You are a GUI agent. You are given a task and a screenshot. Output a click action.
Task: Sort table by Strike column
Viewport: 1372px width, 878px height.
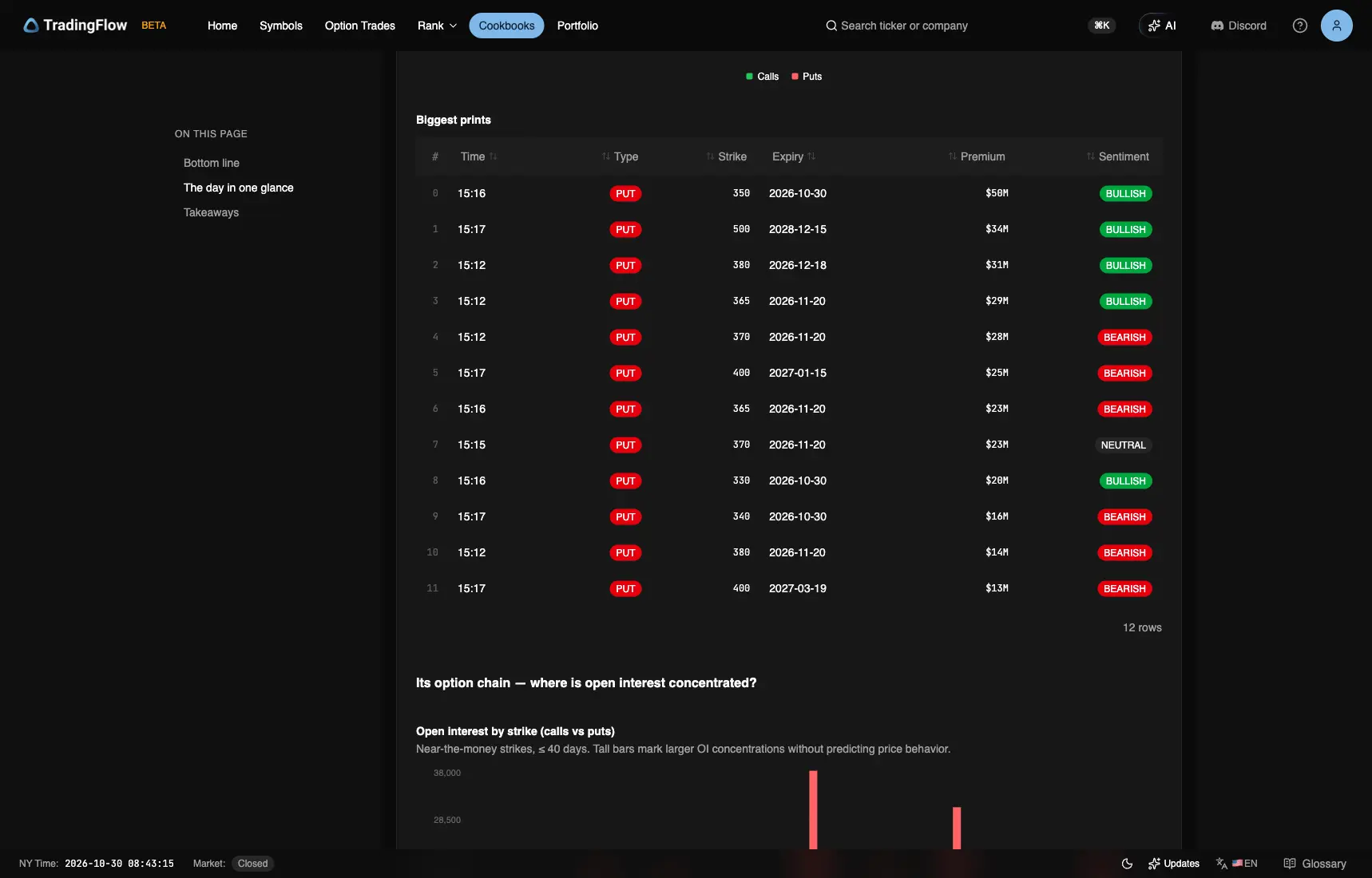tap(726, 156)
